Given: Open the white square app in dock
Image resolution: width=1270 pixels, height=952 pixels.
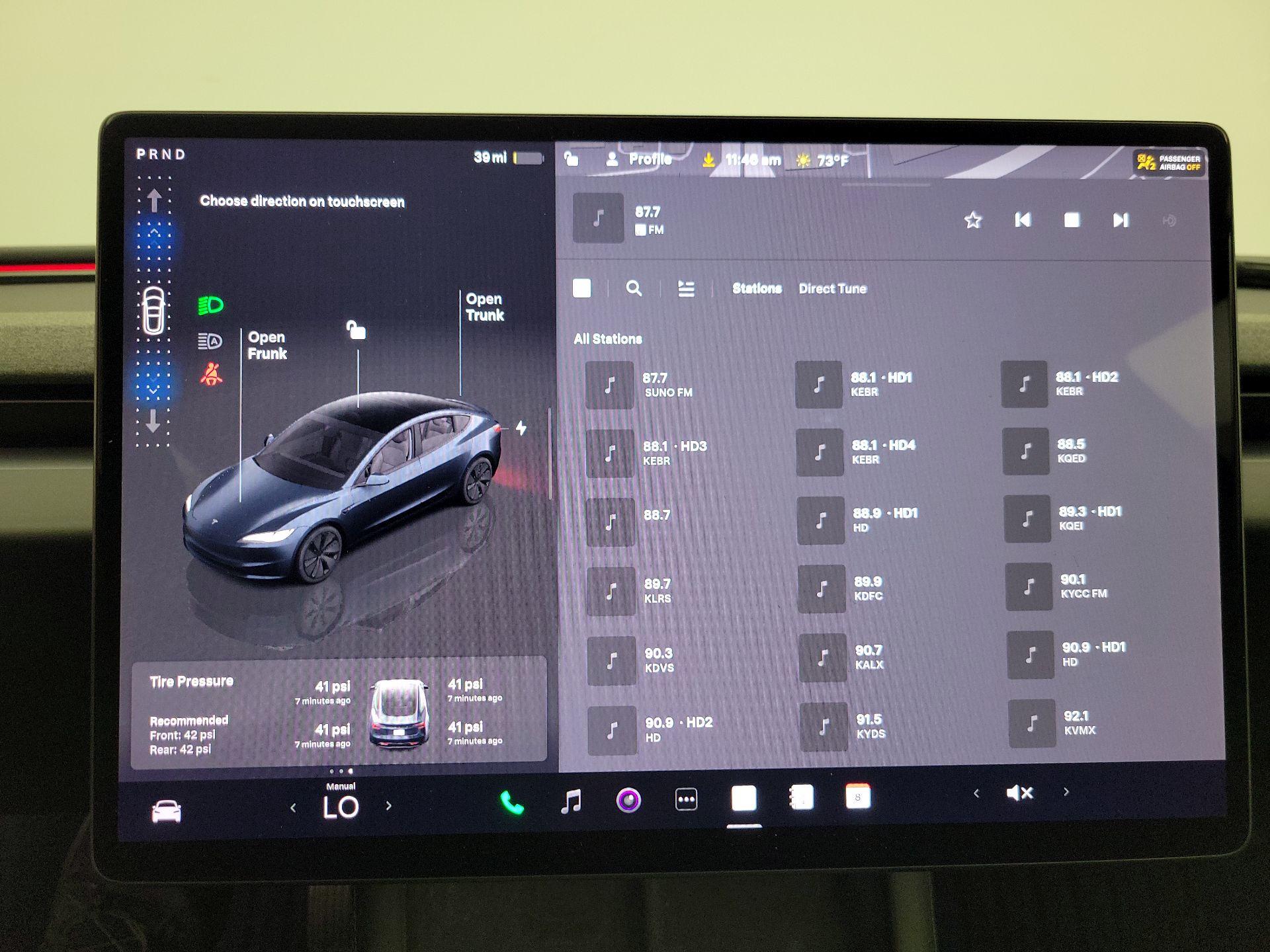Looking at the screenshot, I should (744, 798).
